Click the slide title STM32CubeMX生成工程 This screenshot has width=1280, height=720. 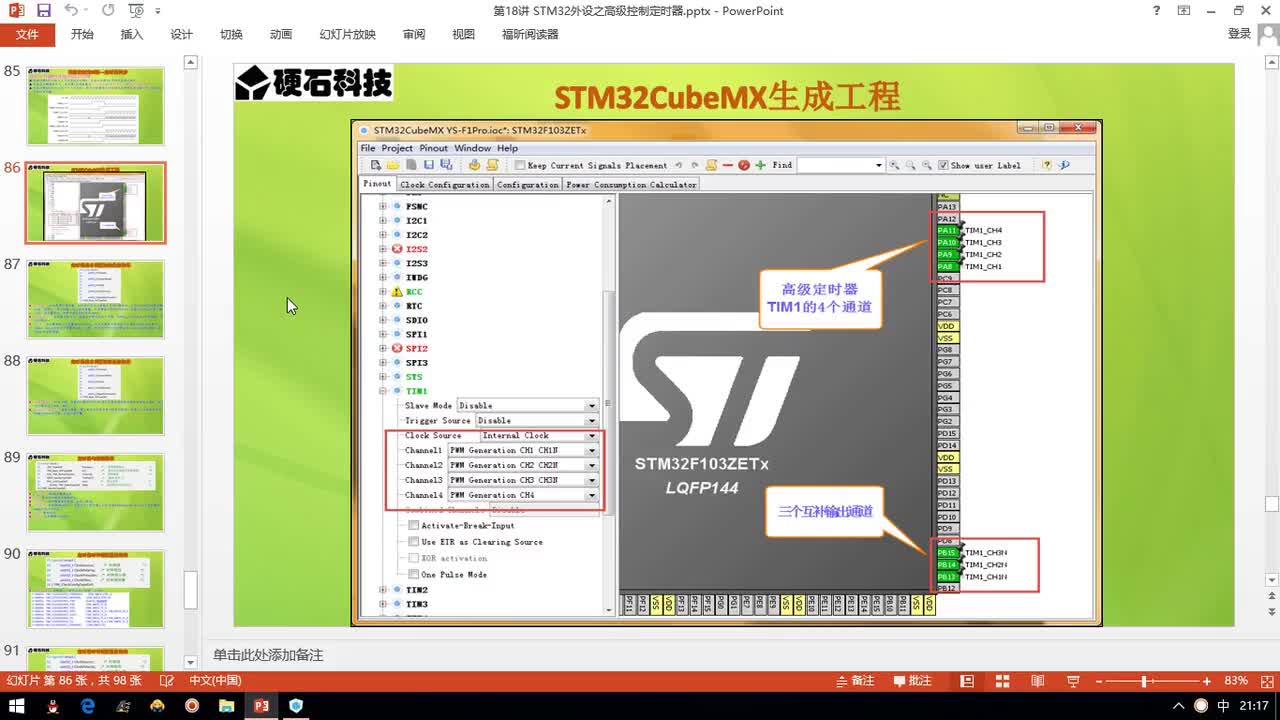click(727, 96)
